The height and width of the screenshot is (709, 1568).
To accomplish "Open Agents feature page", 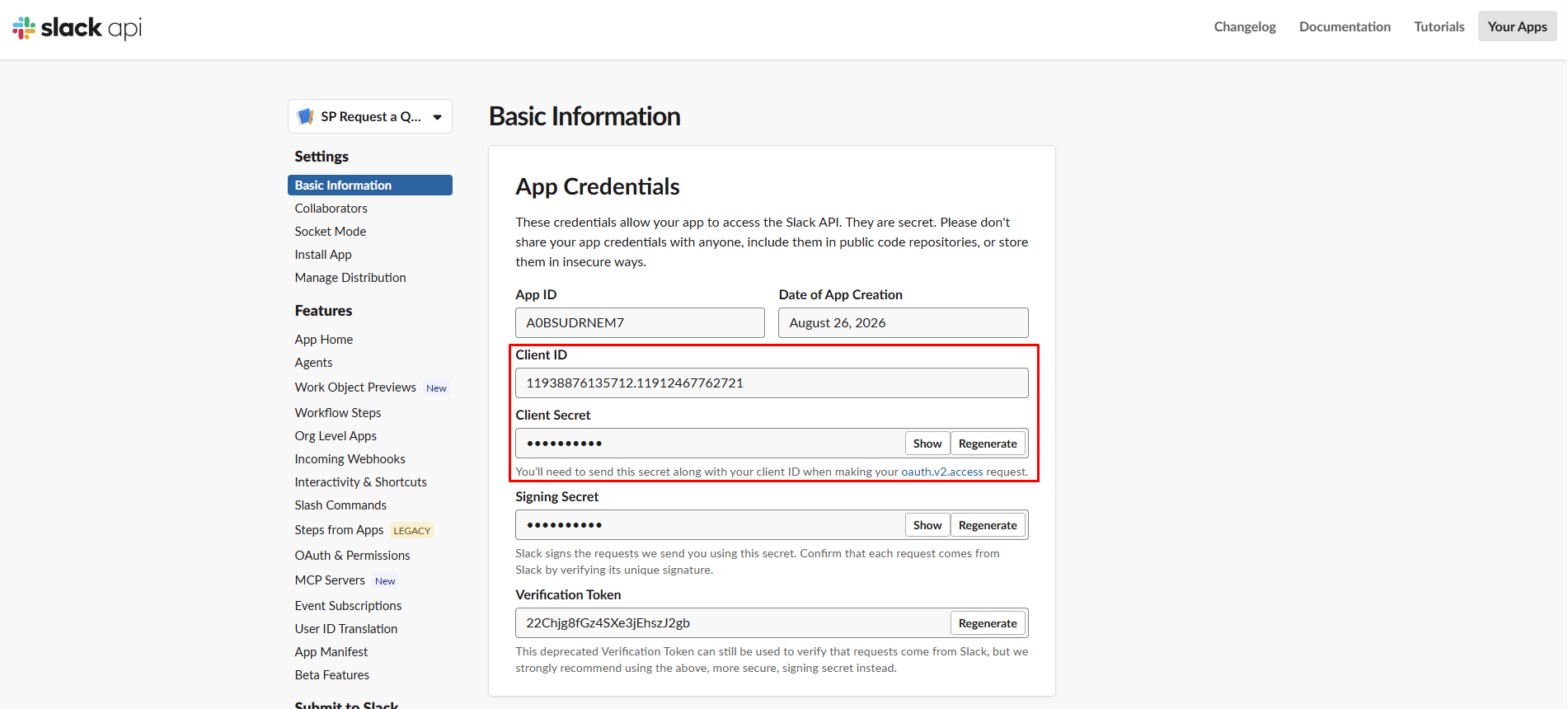I will coord(314,363).
